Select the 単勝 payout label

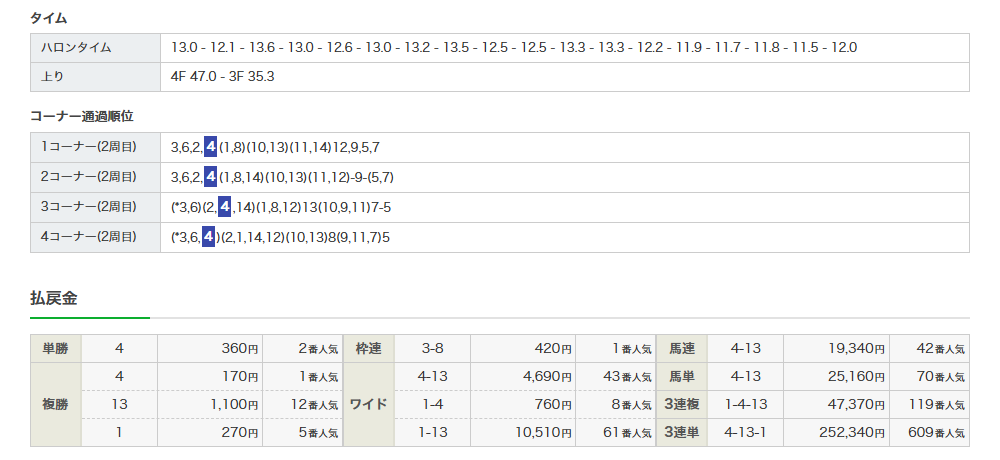click(x=55, y=349)
